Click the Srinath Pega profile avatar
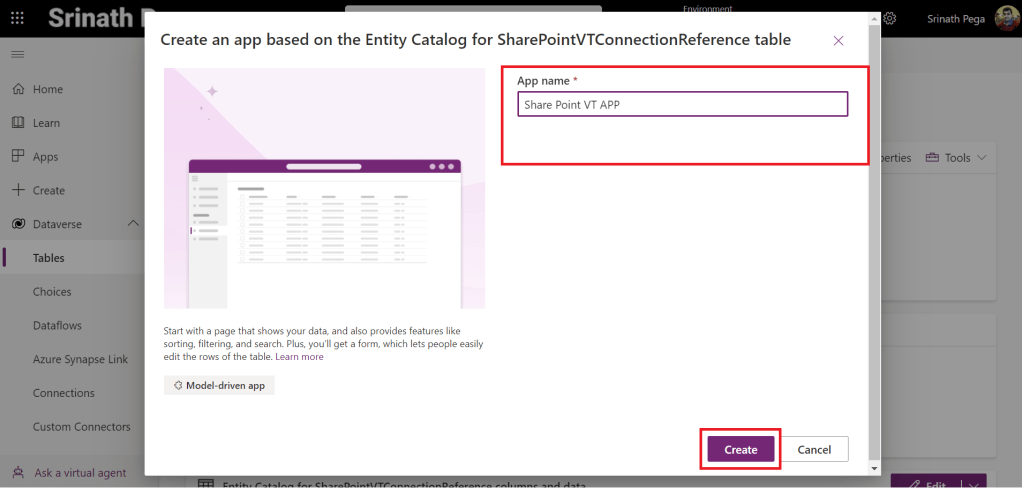1022x488 pixels. tap(1006, 19)
